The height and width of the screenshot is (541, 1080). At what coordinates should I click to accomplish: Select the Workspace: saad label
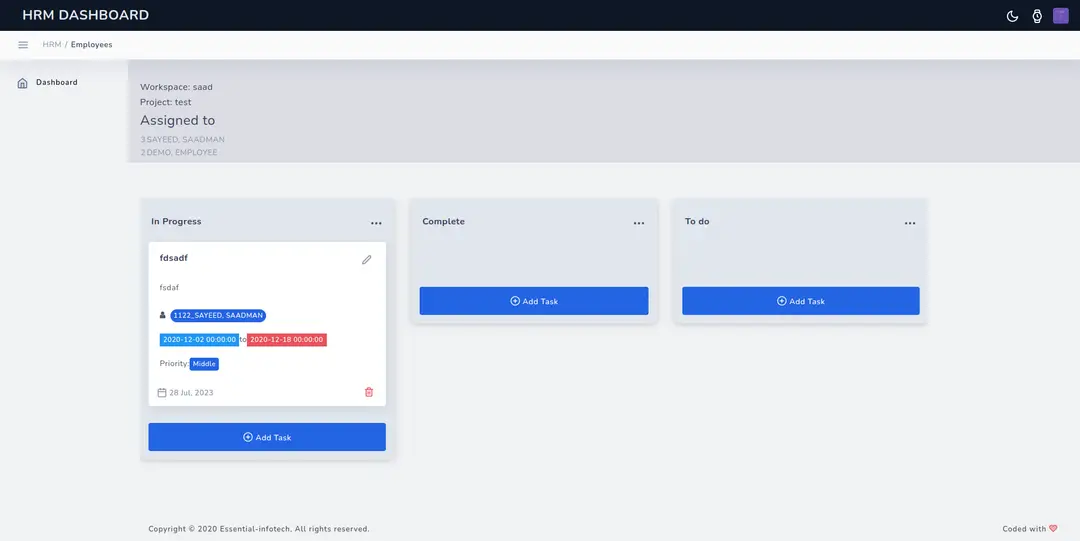pos(176,88)
